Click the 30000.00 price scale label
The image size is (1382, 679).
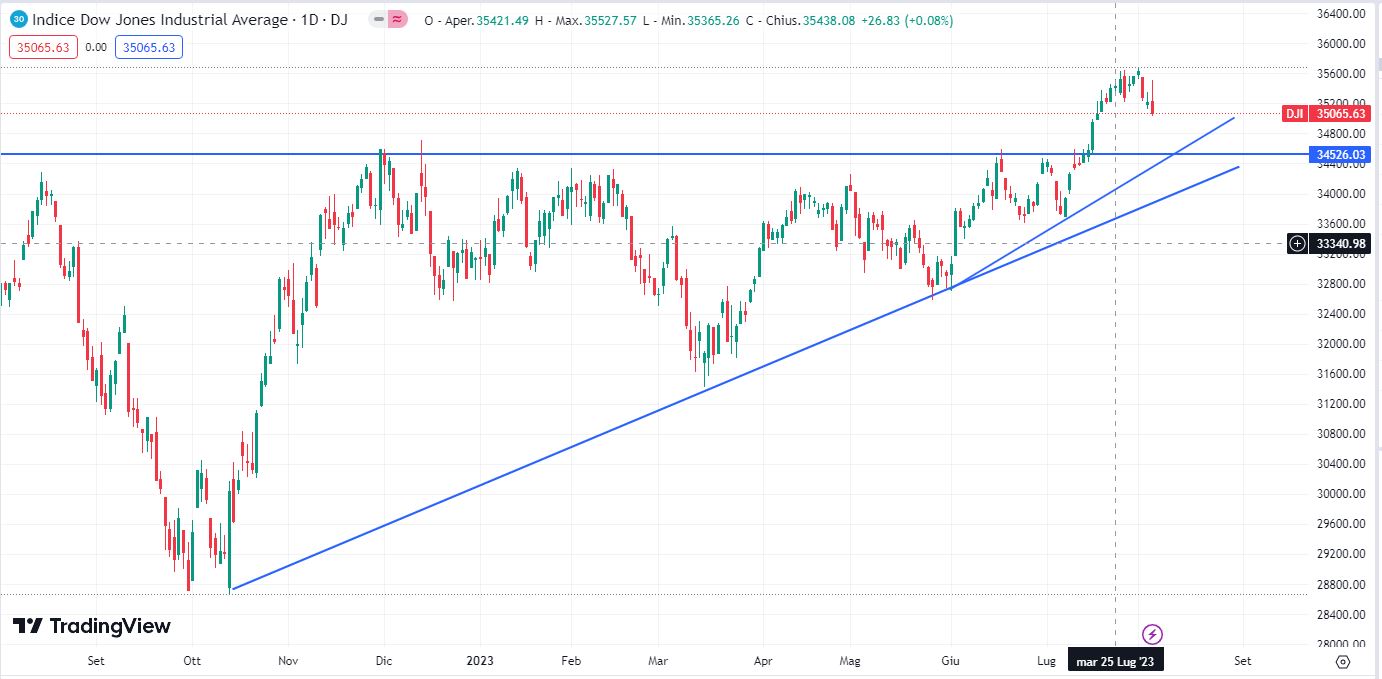(1343, 494)
